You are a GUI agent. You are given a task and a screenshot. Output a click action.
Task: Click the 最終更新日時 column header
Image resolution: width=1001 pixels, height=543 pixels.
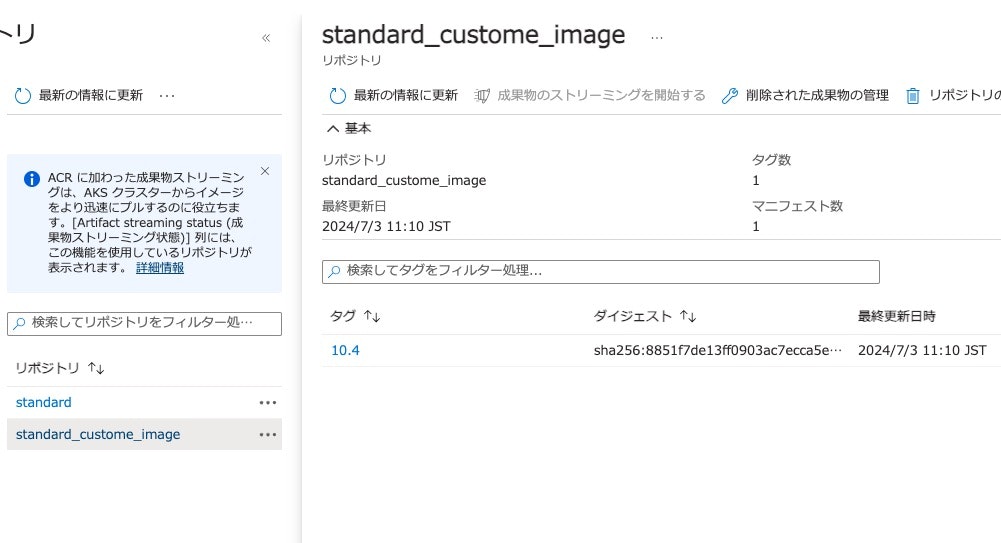click(896, 316)
